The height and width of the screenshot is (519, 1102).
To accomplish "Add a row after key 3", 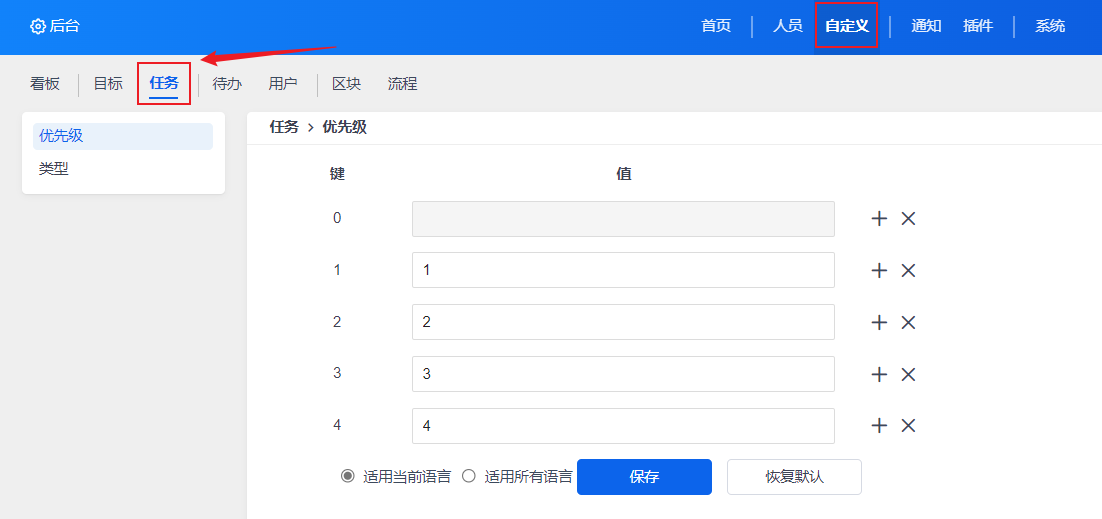I will pyautogui.click(x=880, y=374).
